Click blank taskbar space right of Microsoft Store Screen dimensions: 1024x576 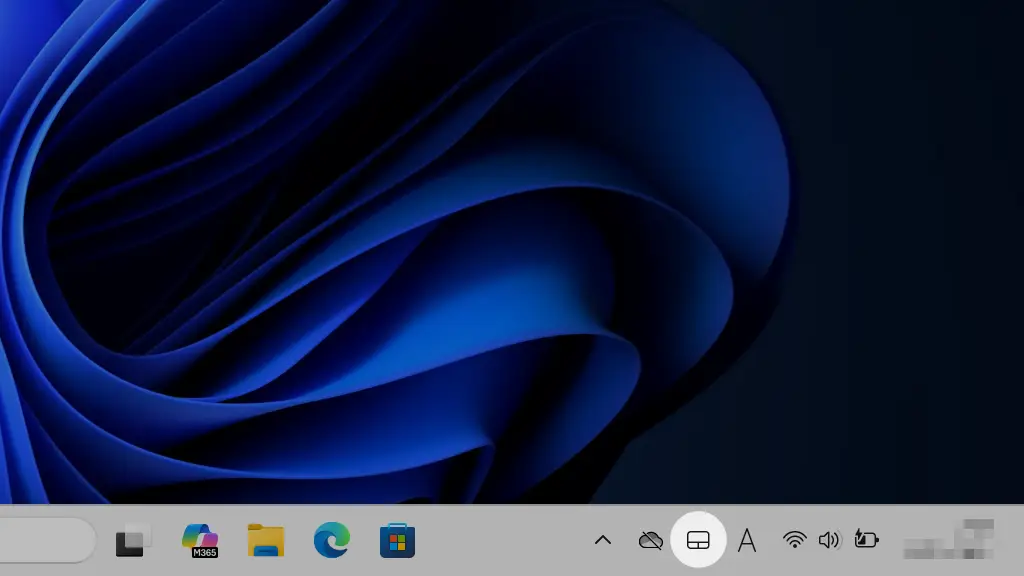[500, 541]
